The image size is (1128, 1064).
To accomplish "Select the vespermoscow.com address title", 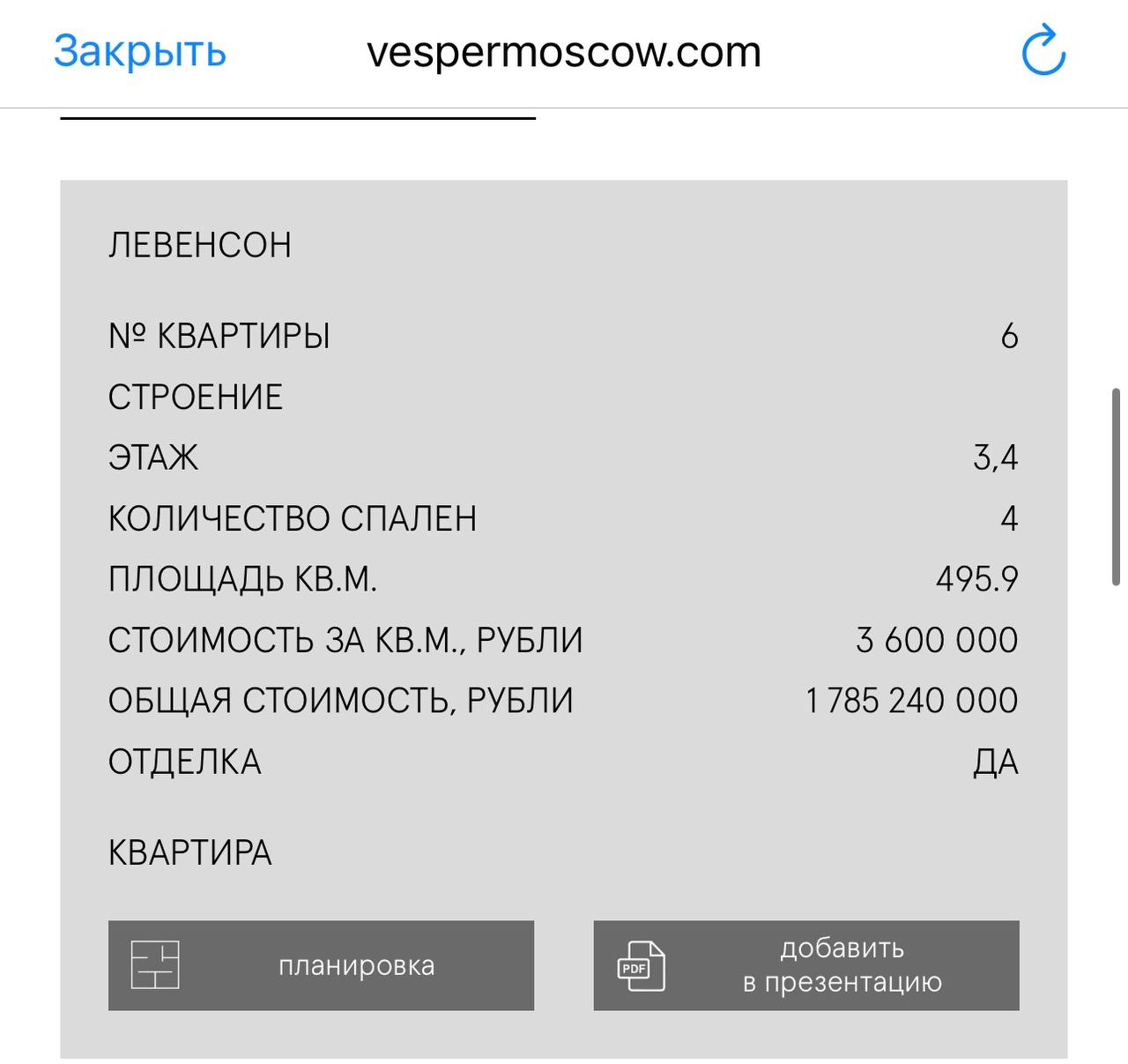I will click(564, 52).
